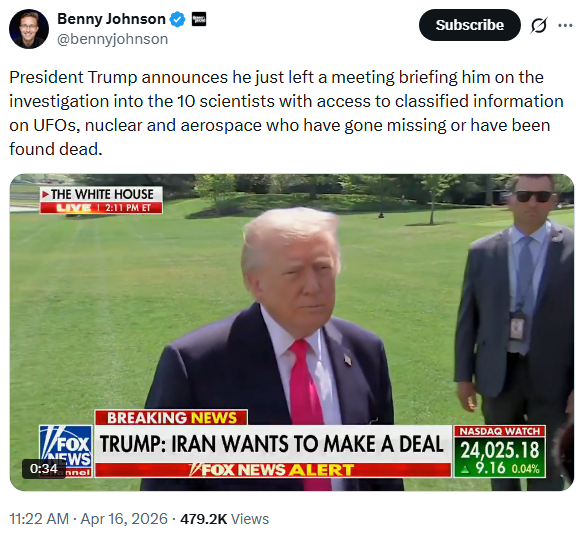
Task: Open the post timestamp 11:22 AM Apr 16, 2026
Action: 88,519
